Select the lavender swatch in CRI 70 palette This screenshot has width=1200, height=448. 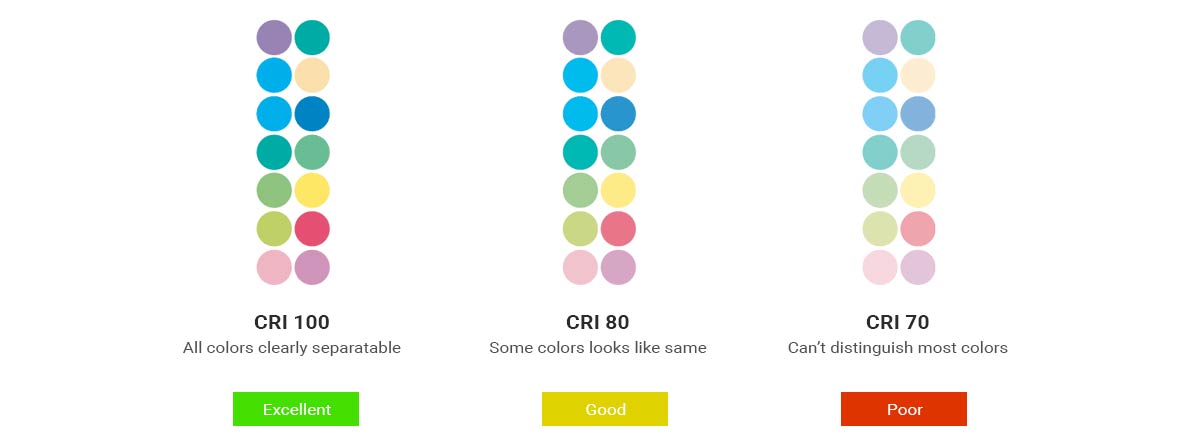tap(880, 38)
